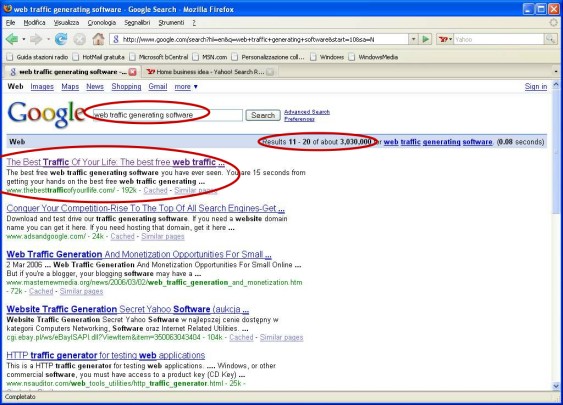Open the Shopping link
The height and width of the screenshot is (405, 563).
pos(126,87)
